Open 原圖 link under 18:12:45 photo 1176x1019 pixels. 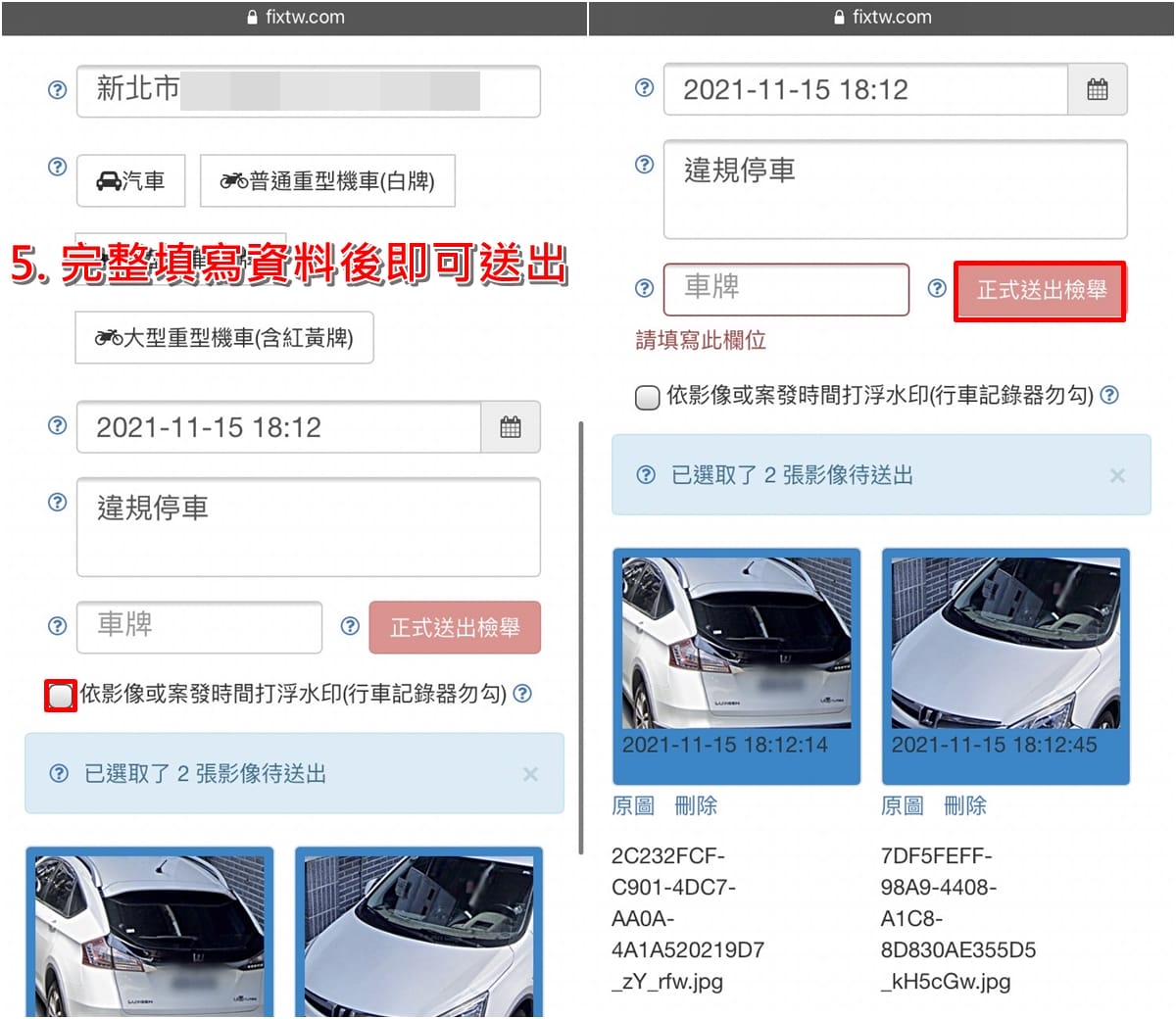coord(902,805)
